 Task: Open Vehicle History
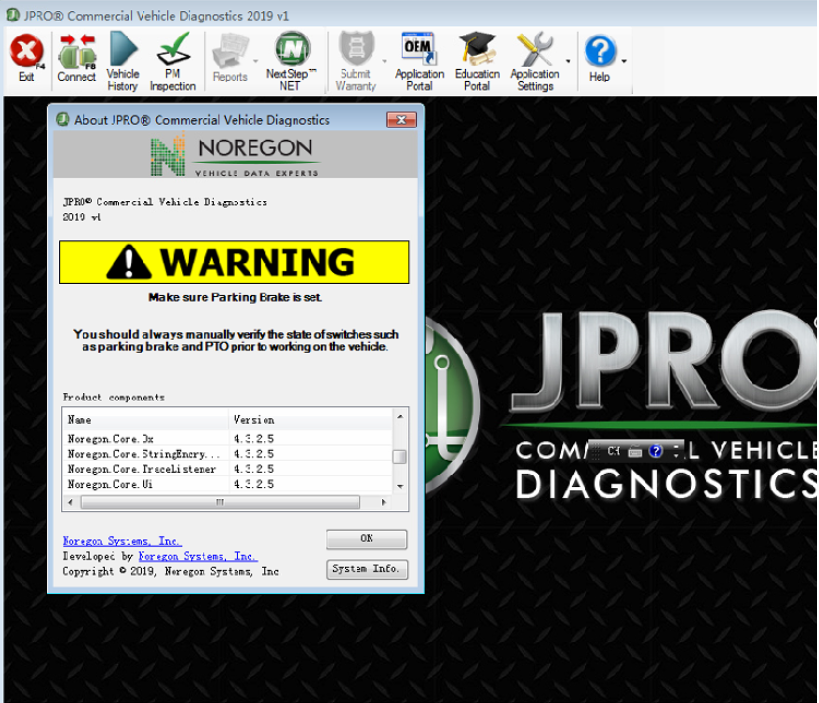click(x=123, y=61)
